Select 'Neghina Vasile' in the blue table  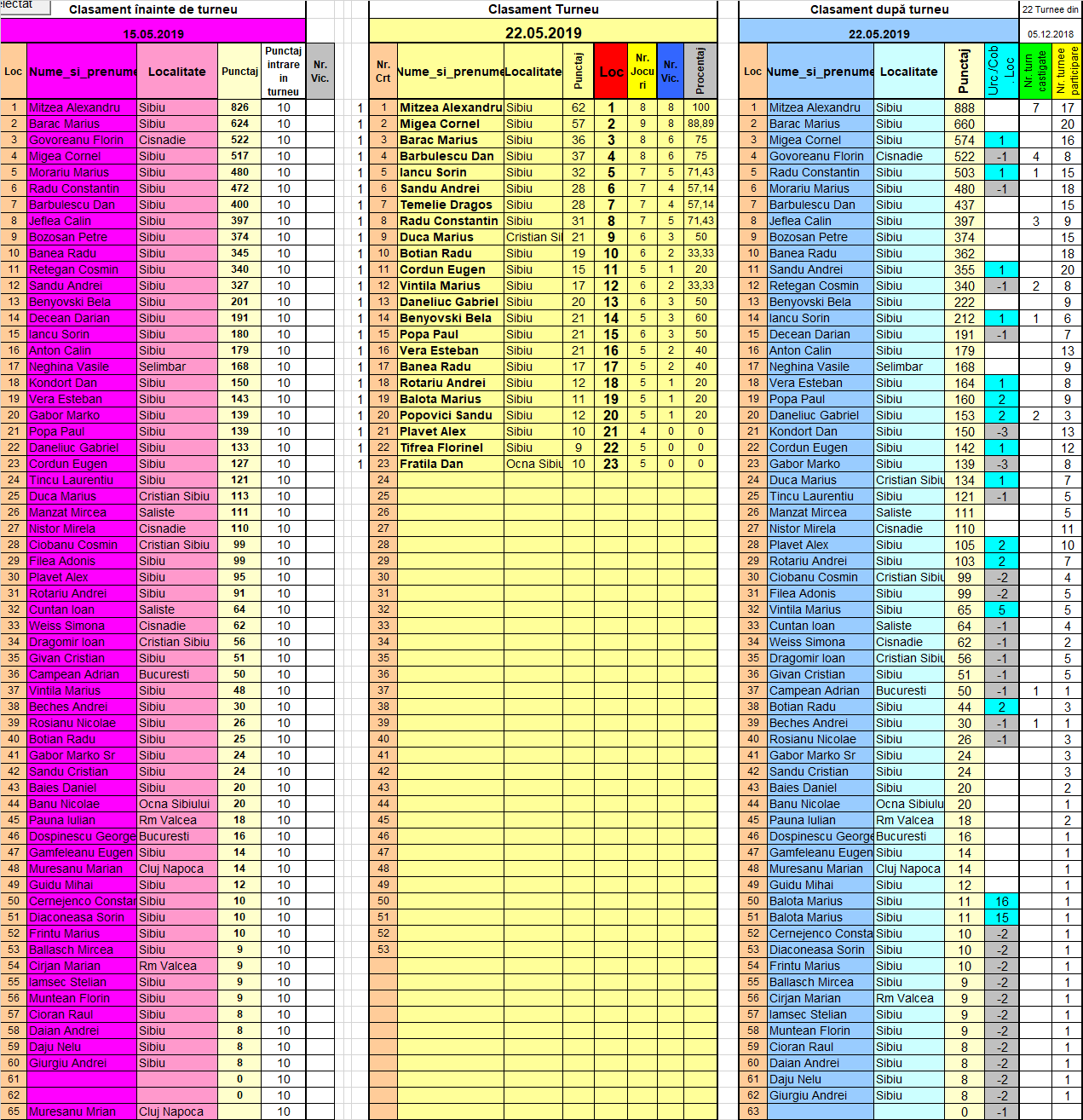point(821,367)
